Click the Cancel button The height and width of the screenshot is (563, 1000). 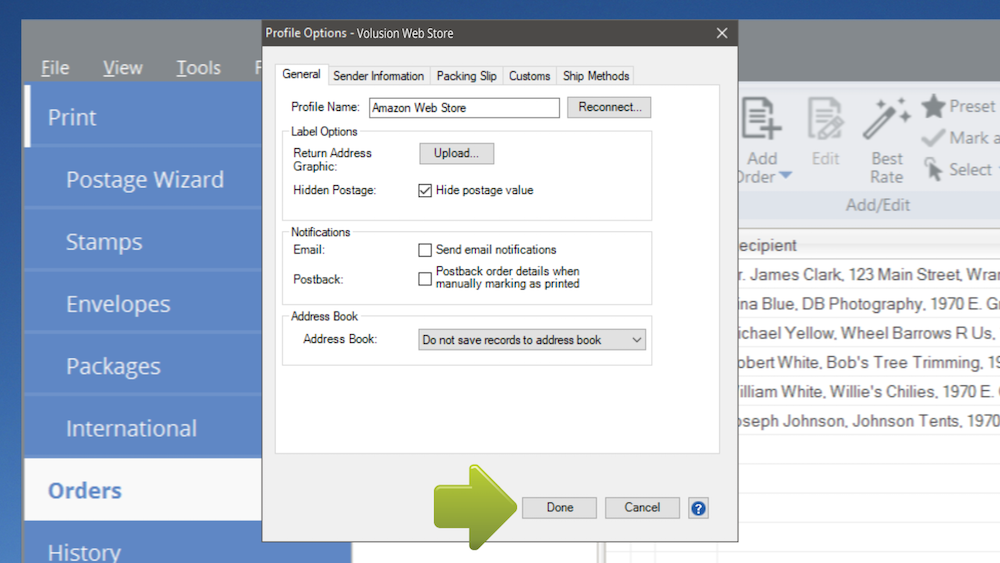pos(642,508)
